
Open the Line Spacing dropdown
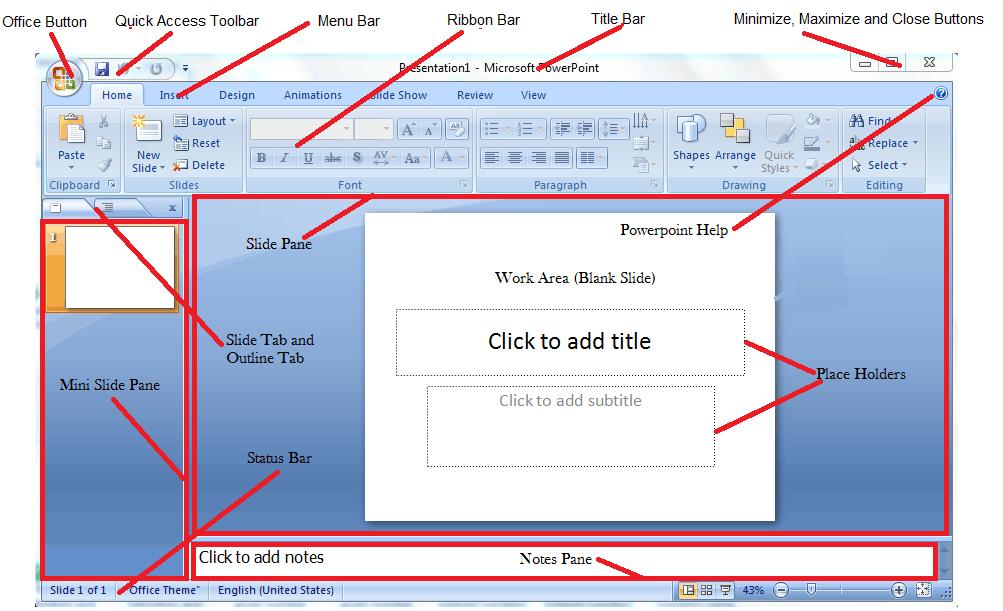[x=613, y=129]
